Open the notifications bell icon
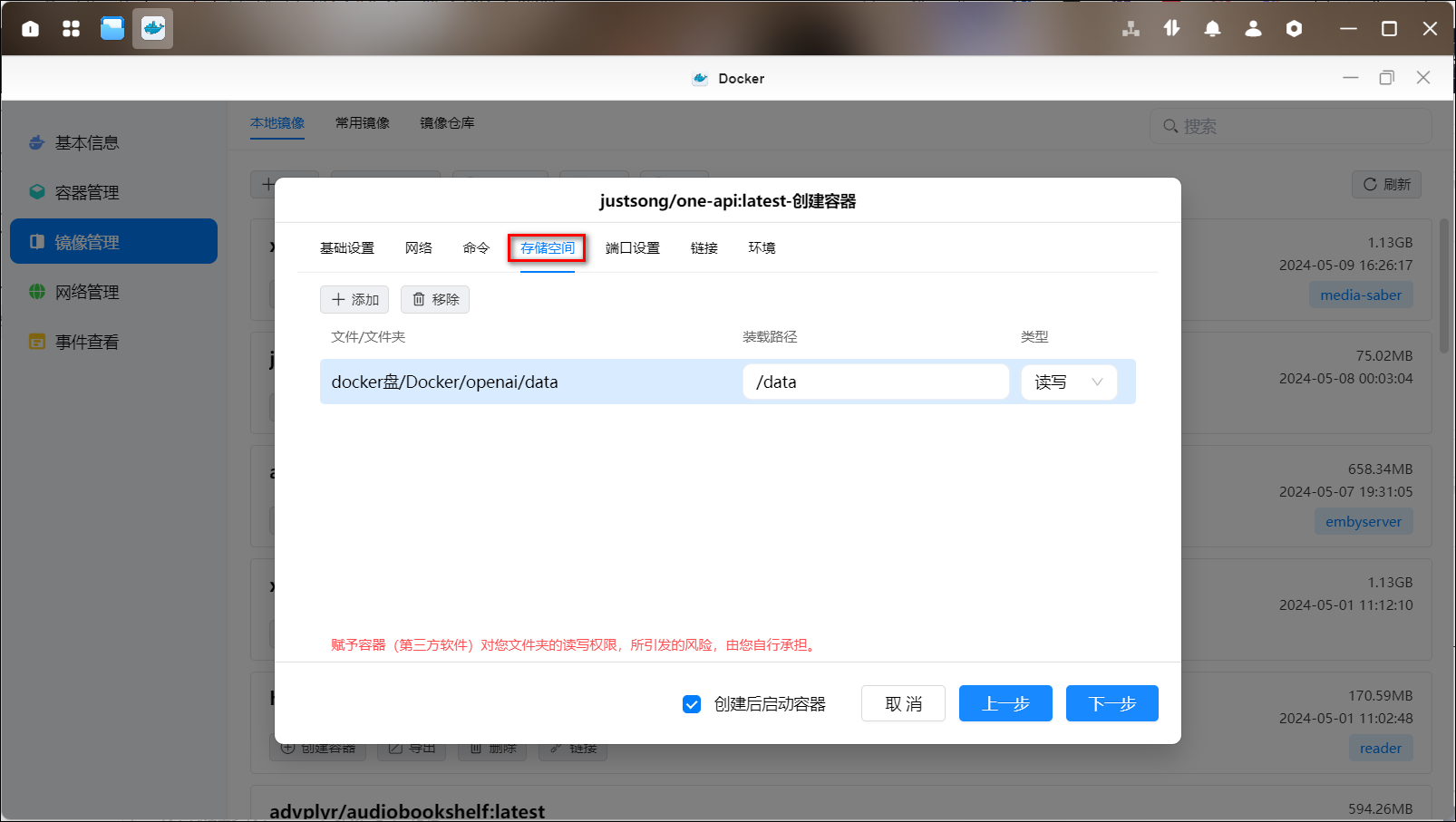Screen dimensions: 1456x822 (x=1212, y=29)
